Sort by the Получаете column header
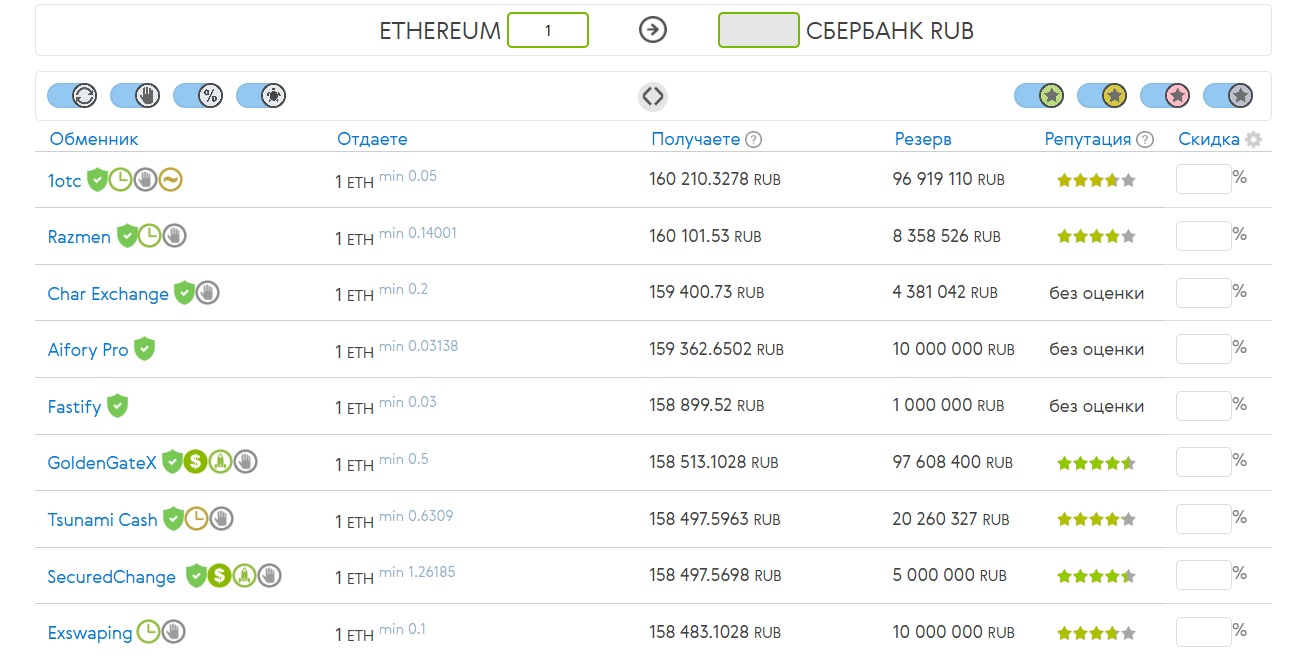Screen dimensions: 1301x659 click(x=696, y=139)
